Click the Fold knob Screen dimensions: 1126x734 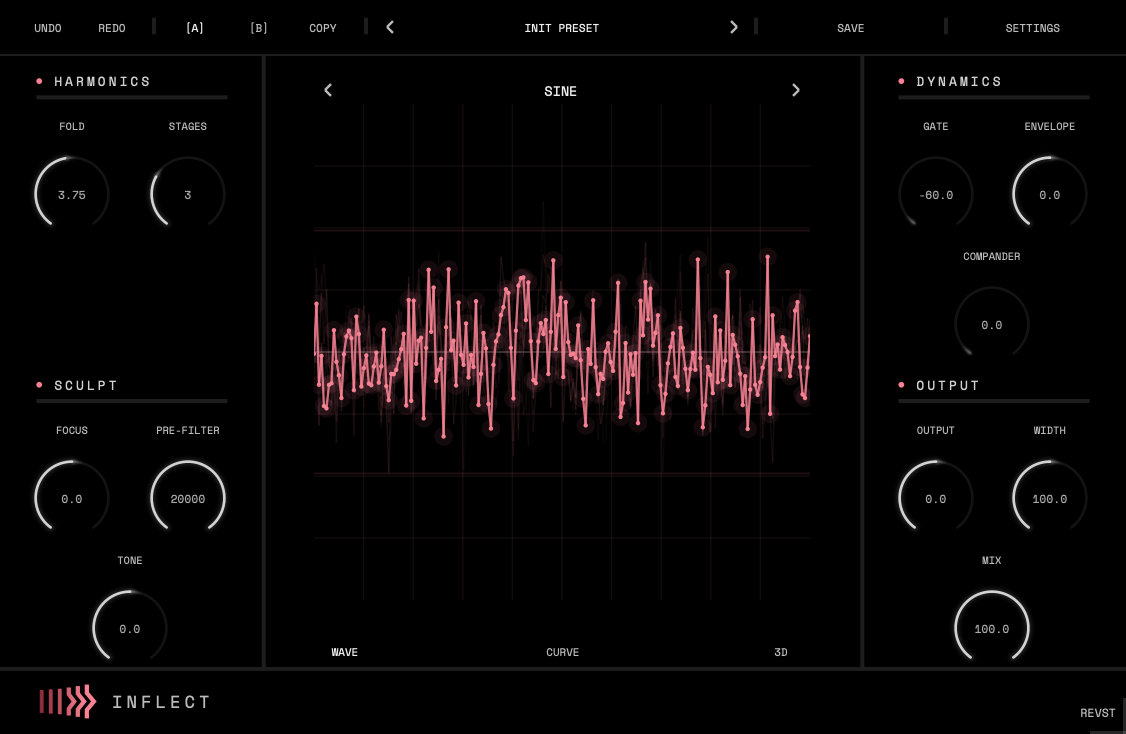point(72,194)
